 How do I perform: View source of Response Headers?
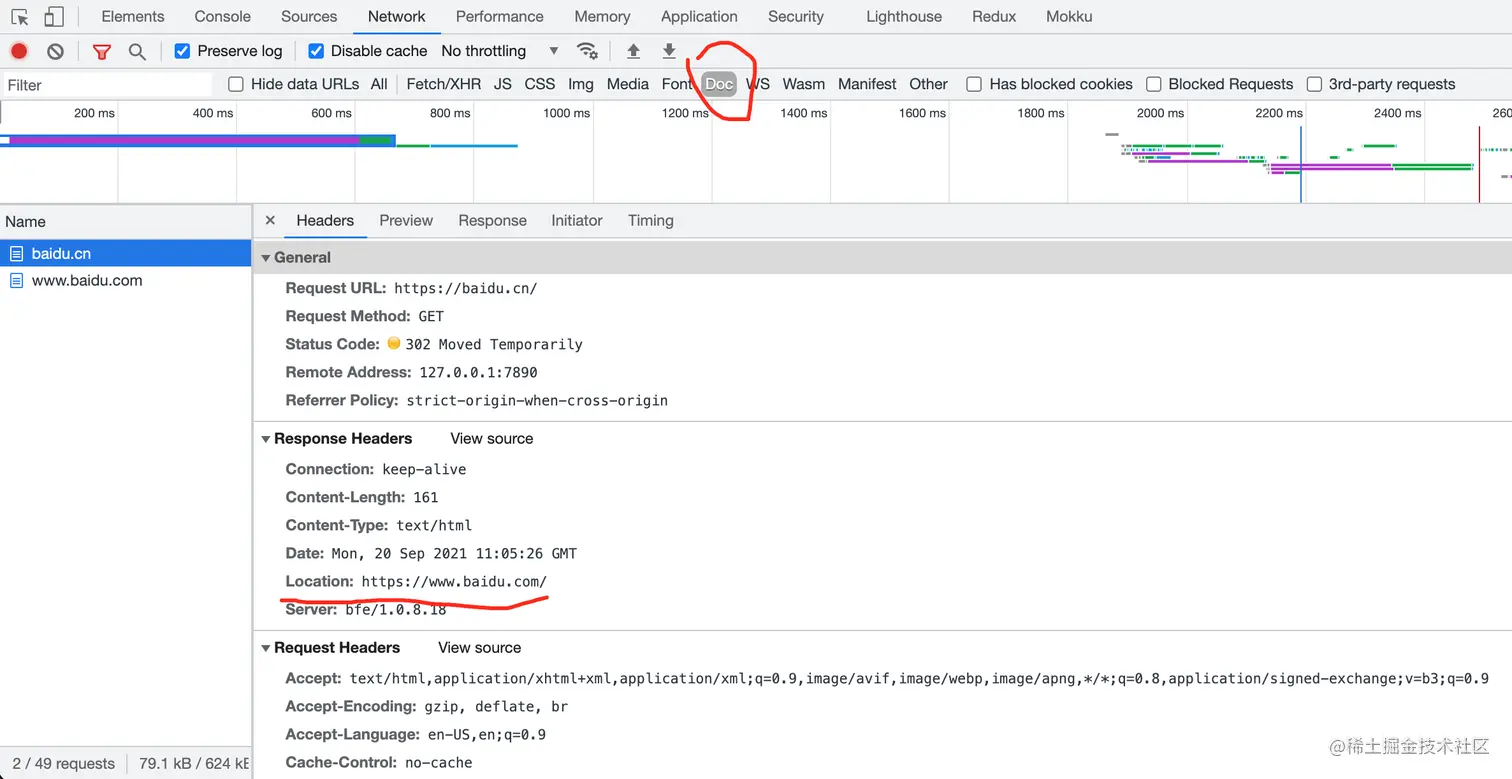[492, 439]
